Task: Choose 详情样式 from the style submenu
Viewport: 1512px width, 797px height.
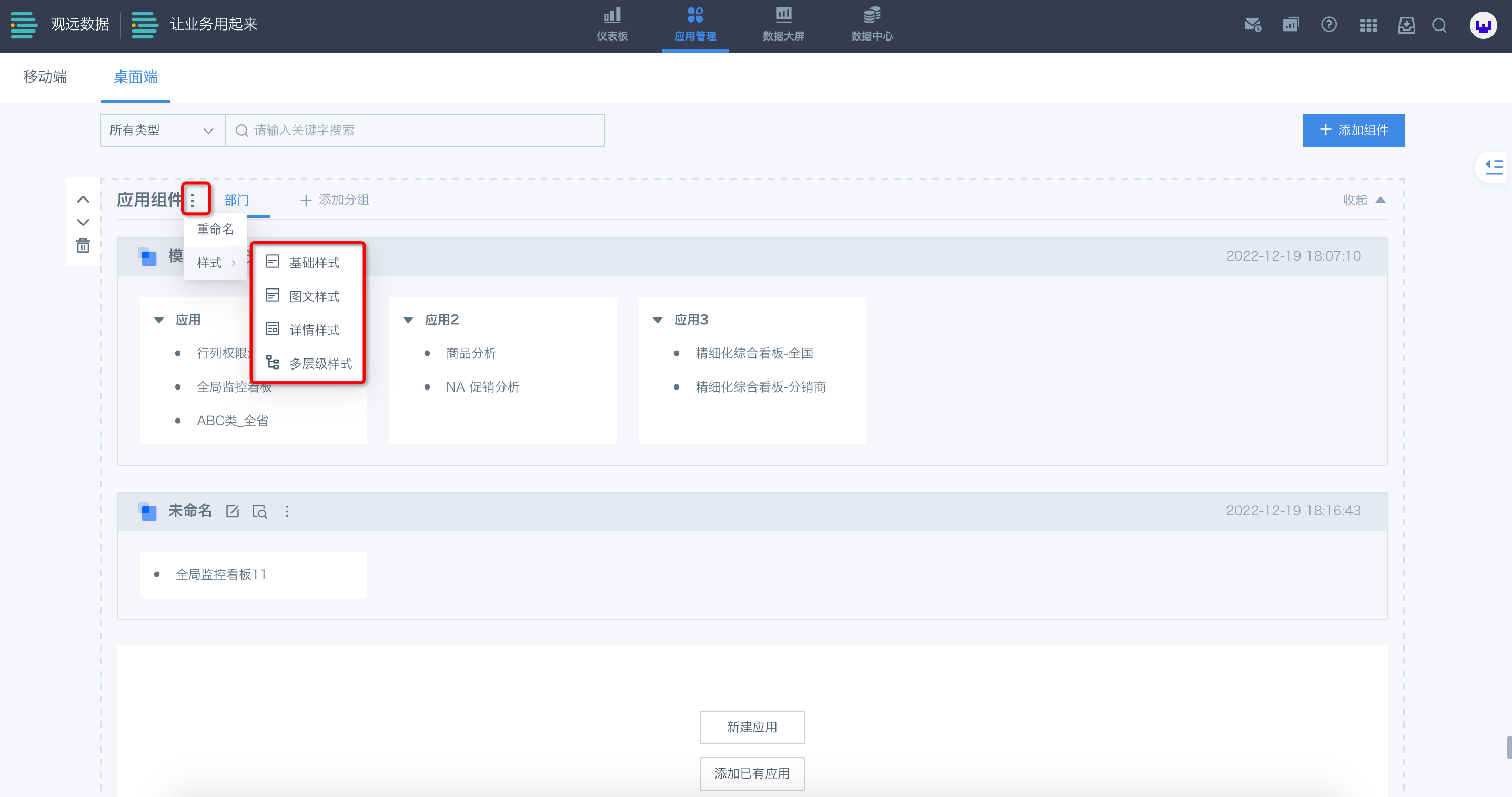Action: (308, 330)
